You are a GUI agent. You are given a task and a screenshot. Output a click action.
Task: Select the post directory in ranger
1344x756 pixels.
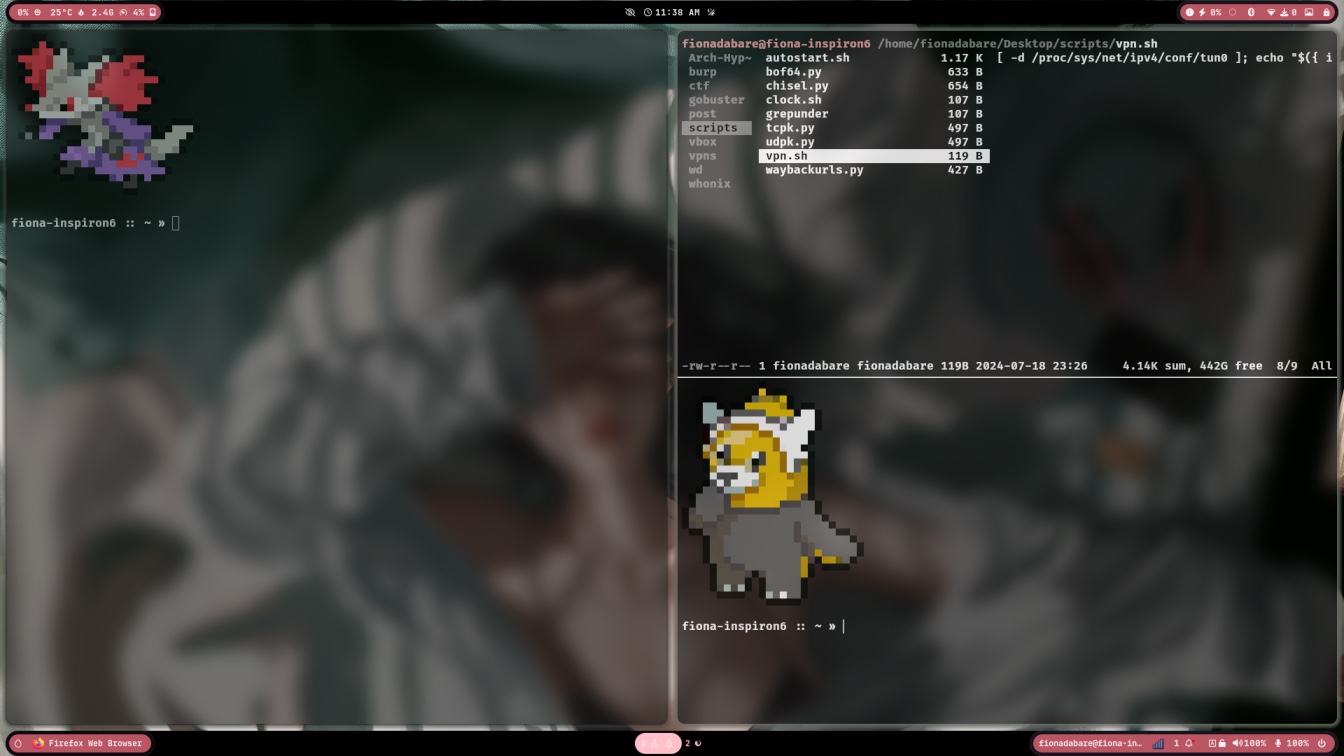pos(702,114)
